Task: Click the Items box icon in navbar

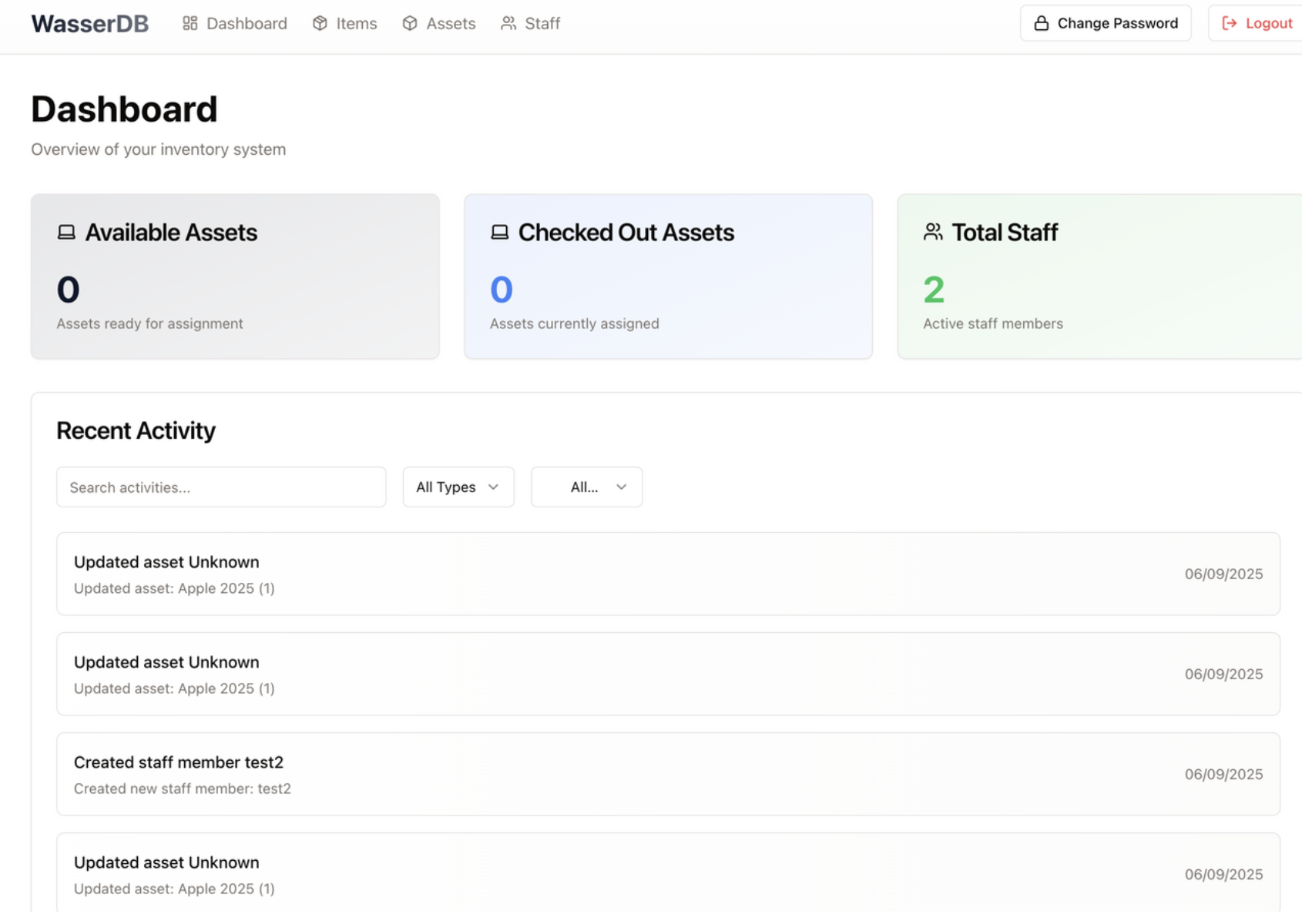Action: tap(320, 23)
